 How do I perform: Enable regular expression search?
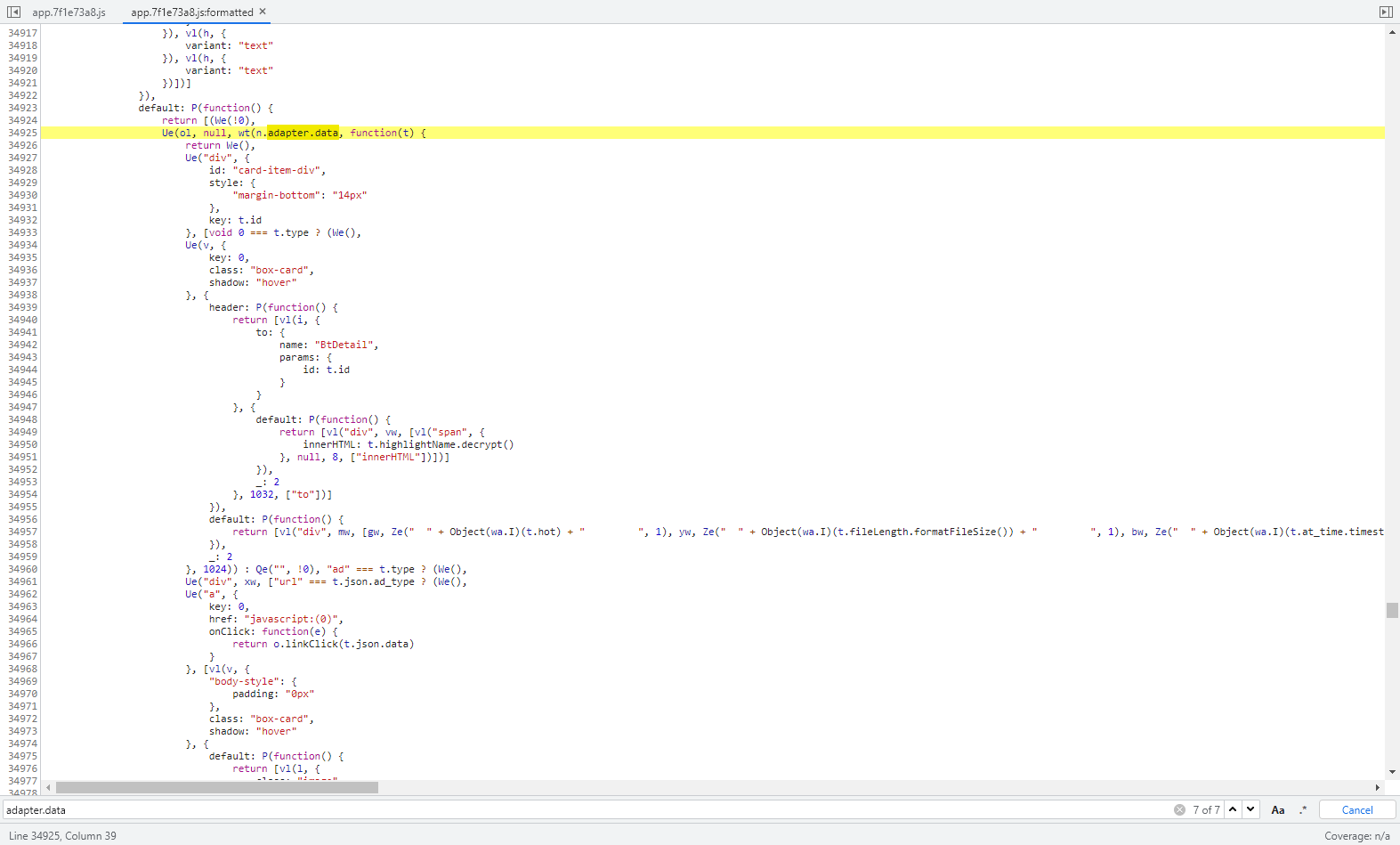[x=1303, y=809]
